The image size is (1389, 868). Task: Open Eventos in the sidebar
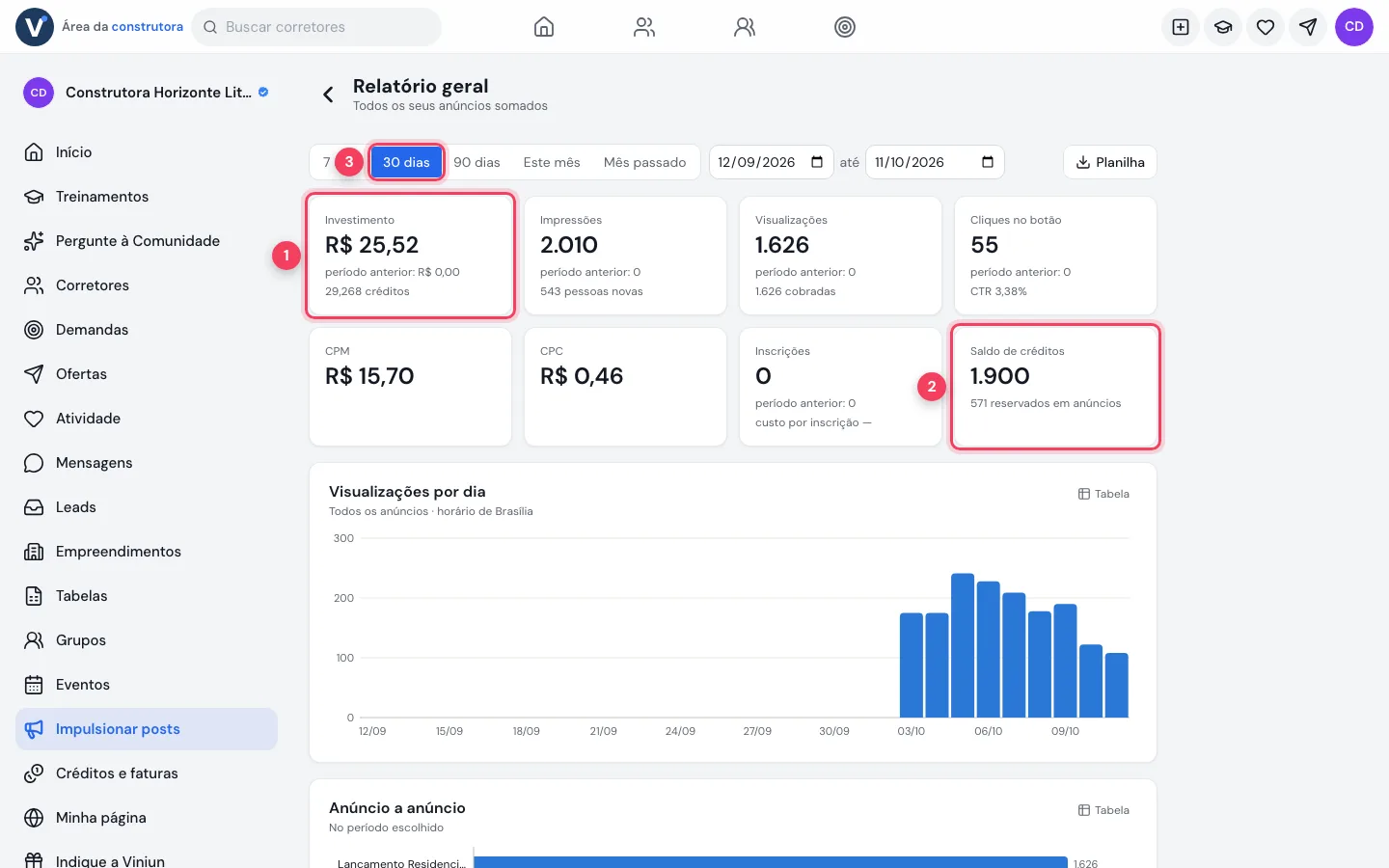(147, 685)
